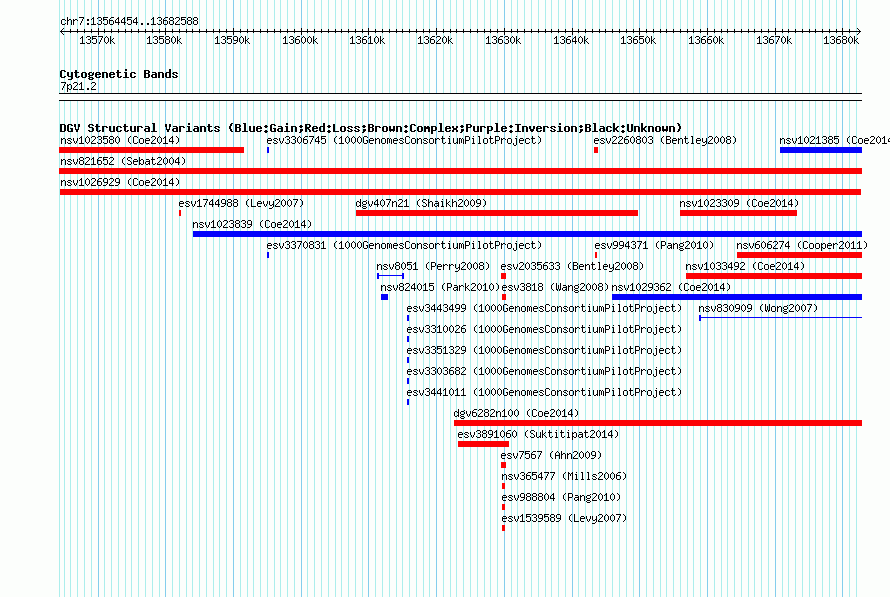
Task: Click the chr7:13564454..13682588 region label
Action: [129, 22]
